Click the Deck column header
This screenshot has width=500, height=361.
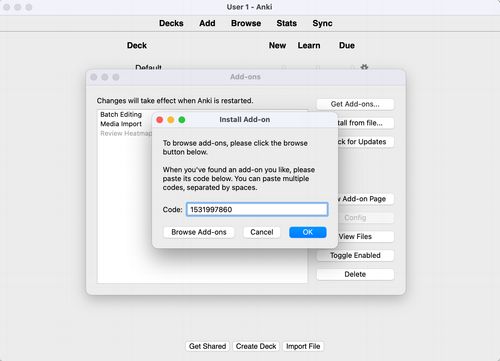(137, 45)
